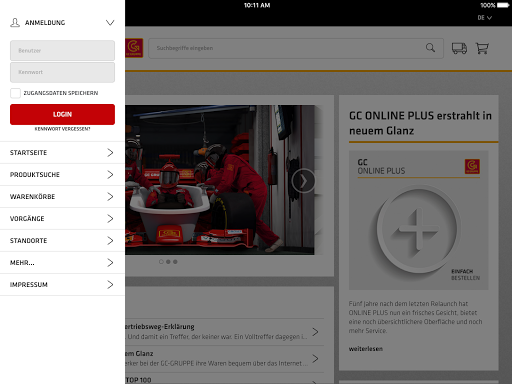This screenshot has height=384, width=512.
Task: Click the Kennwort vergessen link
Action: [x=62, y=129]
